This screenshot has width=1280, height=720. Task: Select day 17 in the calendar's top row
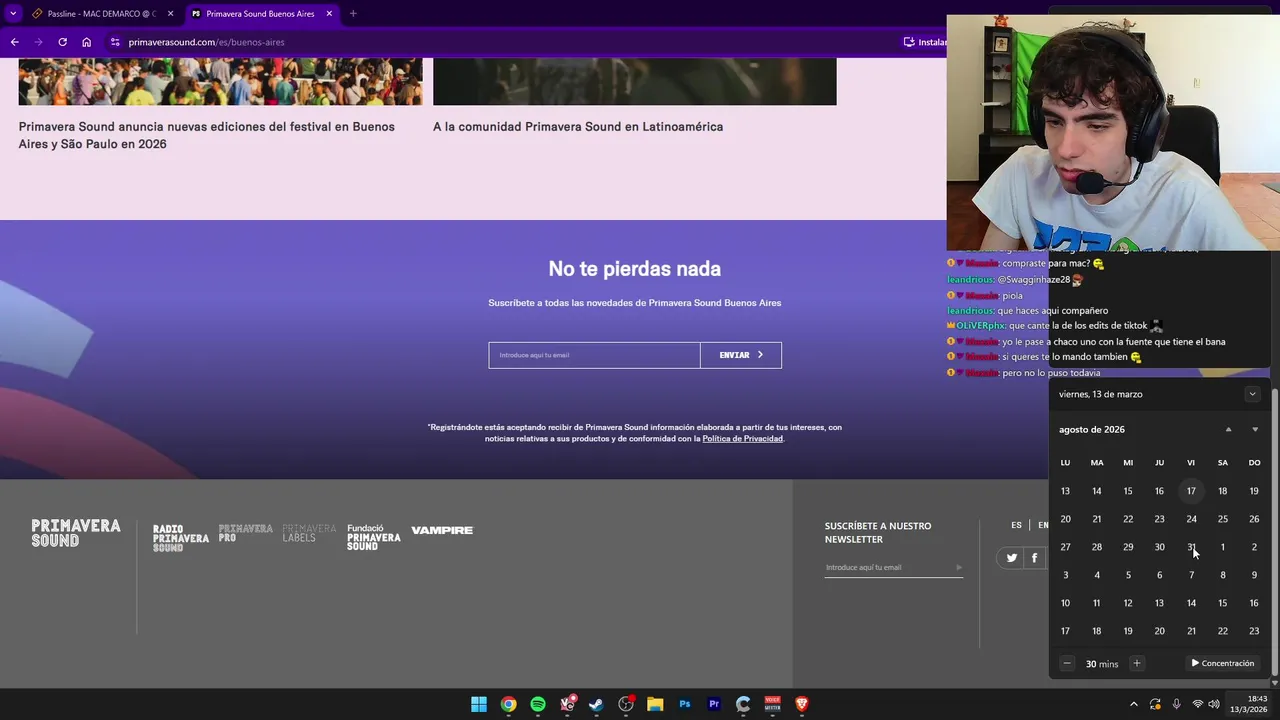point(1191,491)
